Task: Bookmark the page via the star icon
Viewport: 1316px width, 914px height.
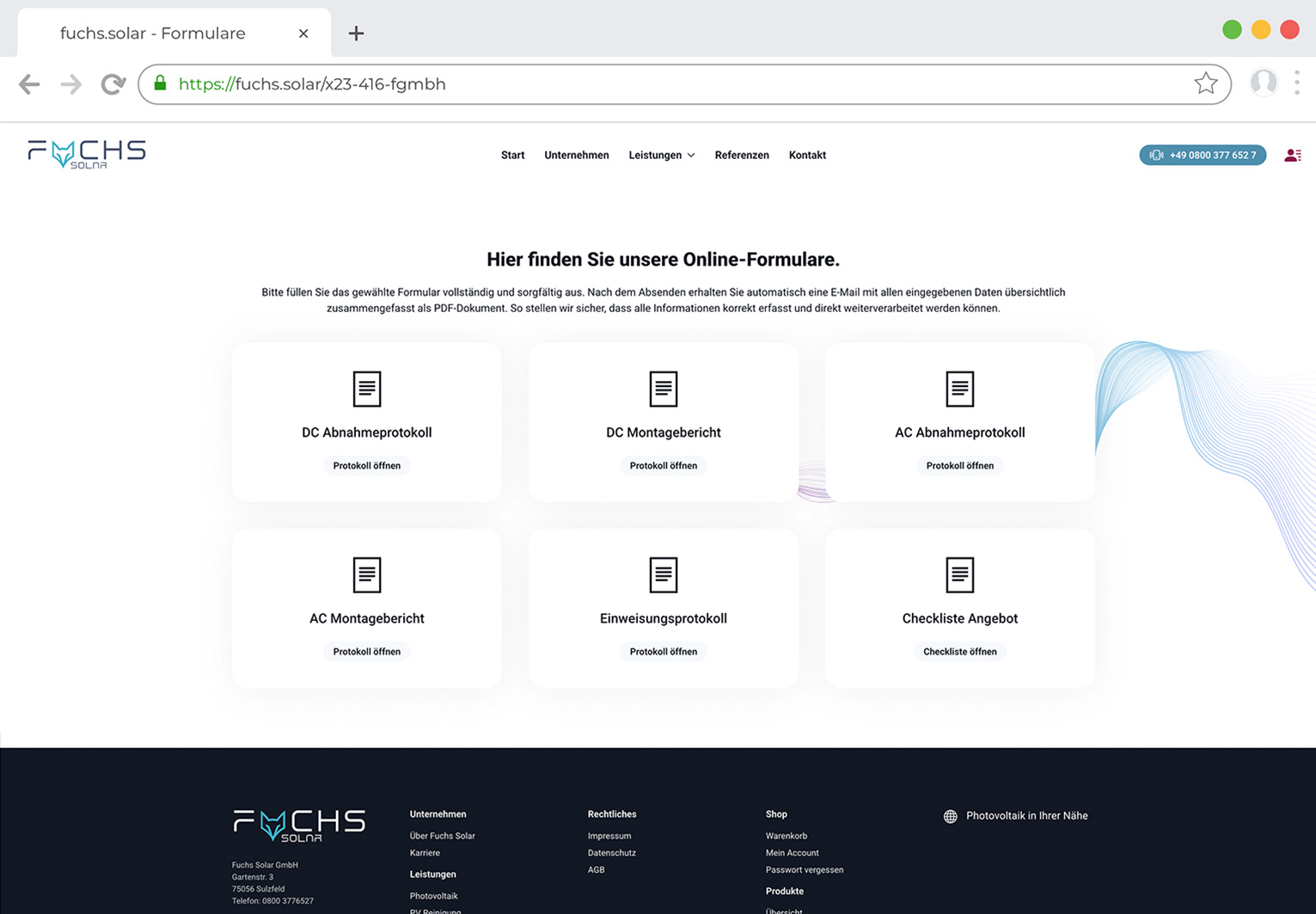Action: pos(1206,83)
